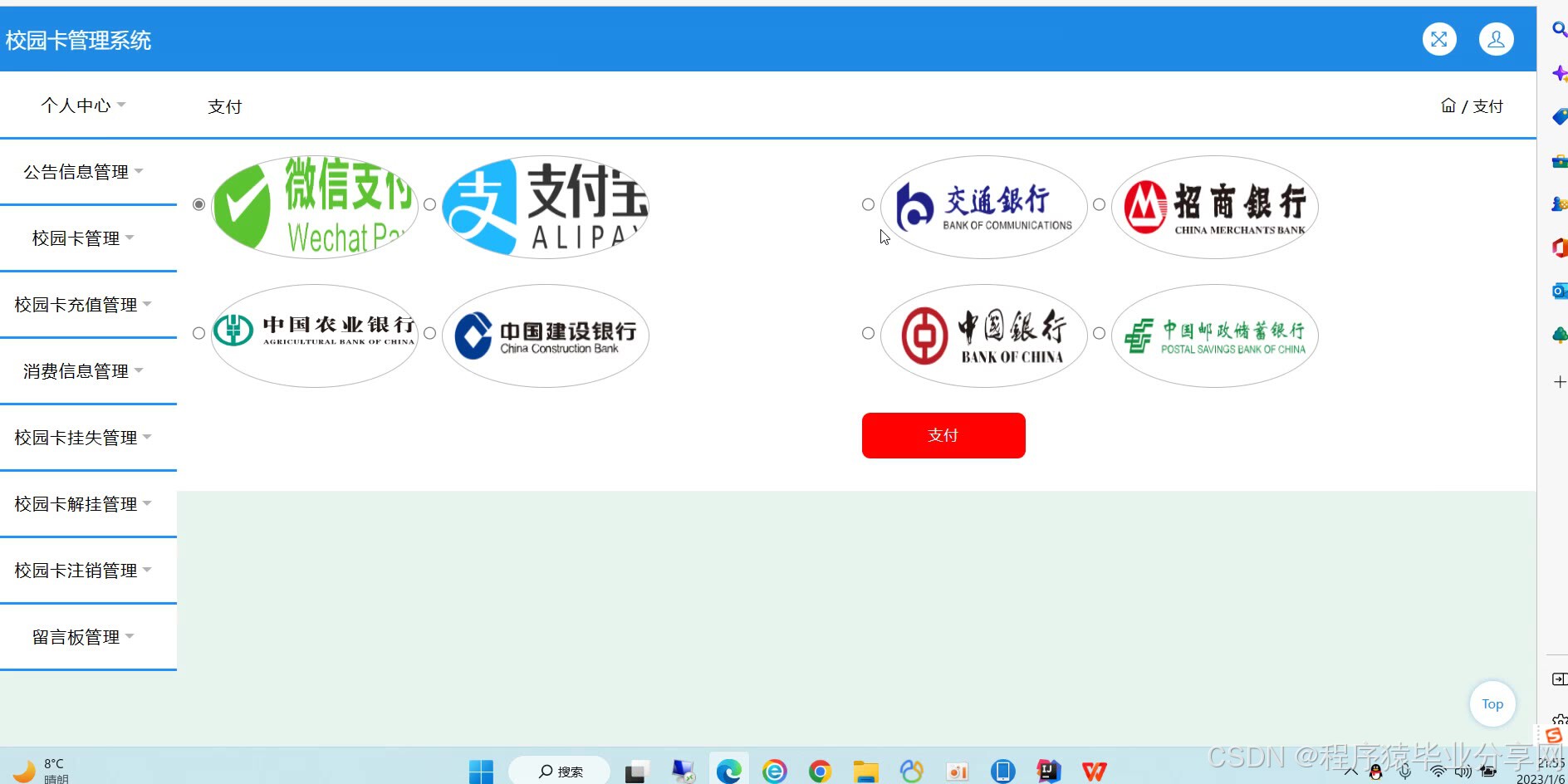
Task: Select the China Construction Bank radio button
Action: 429,333
